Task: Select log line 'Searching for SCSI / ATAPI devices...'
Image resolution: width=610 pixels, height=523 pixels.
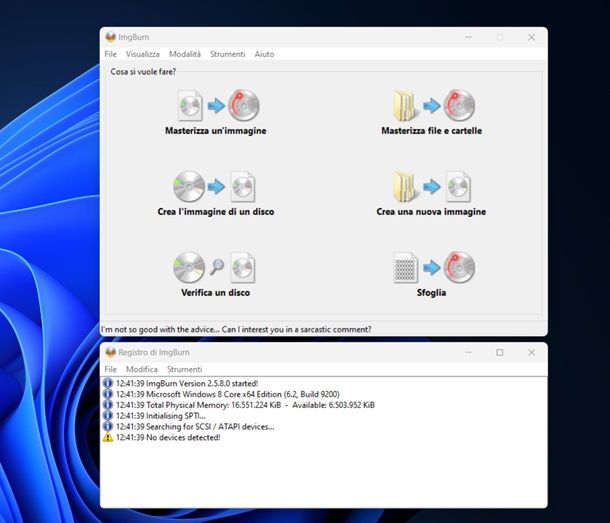Action: coord(195,427)
